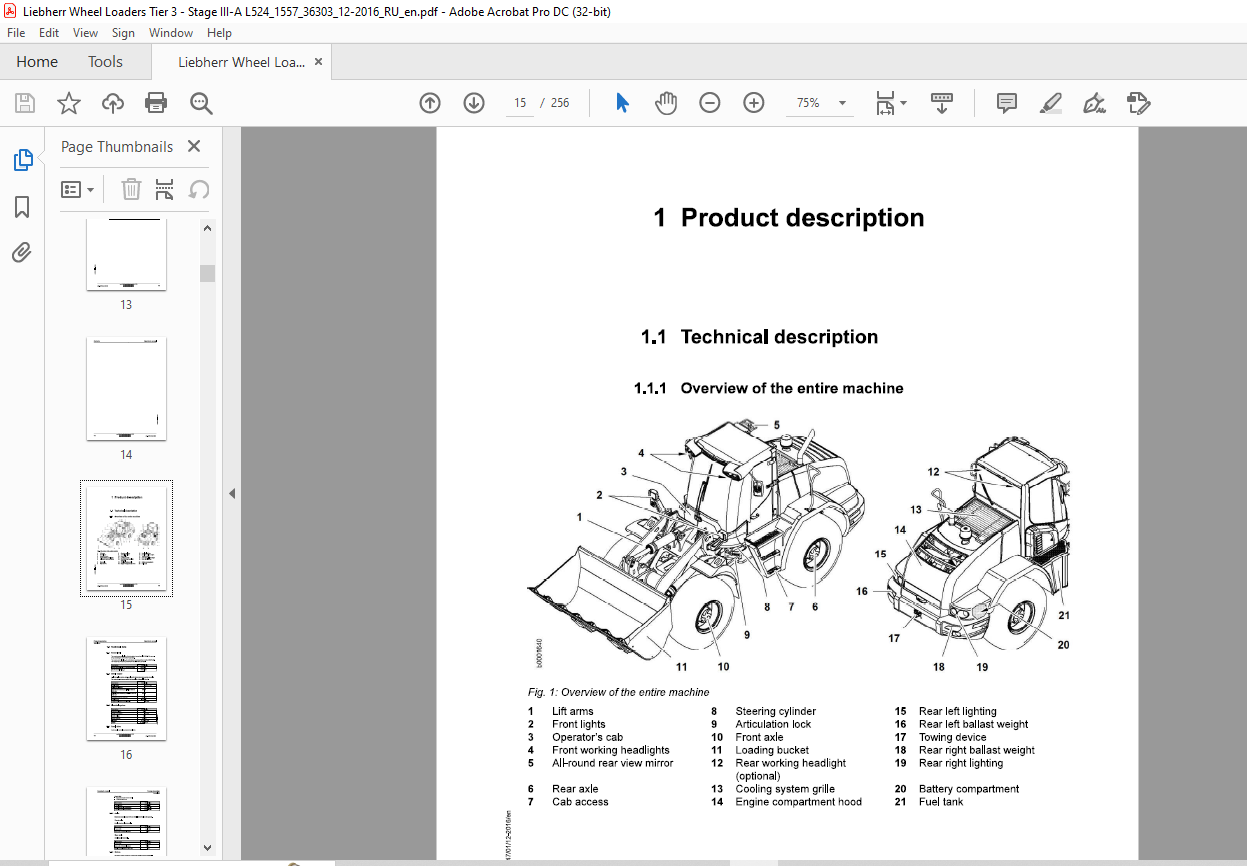Expand fit page dropdown arrow
Screen dimensions: 1247x866
(x=904, y=103)
